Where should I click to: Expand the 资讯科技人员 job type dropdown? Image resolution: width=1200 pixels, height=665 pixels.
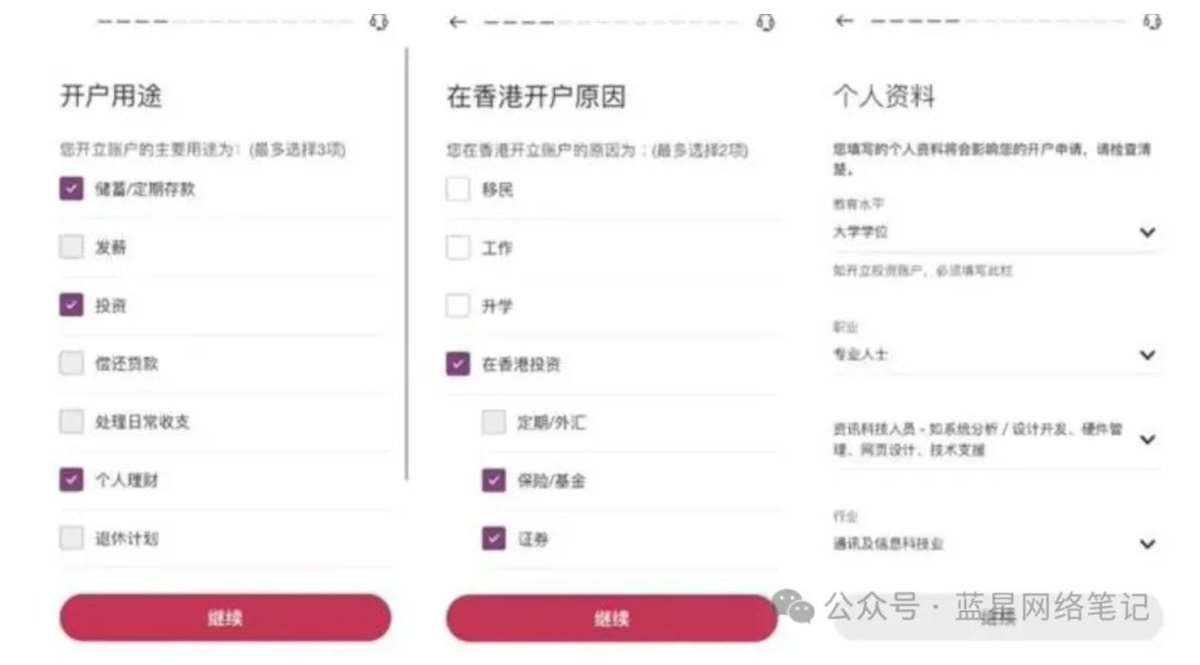click(x=1147, y=439)
